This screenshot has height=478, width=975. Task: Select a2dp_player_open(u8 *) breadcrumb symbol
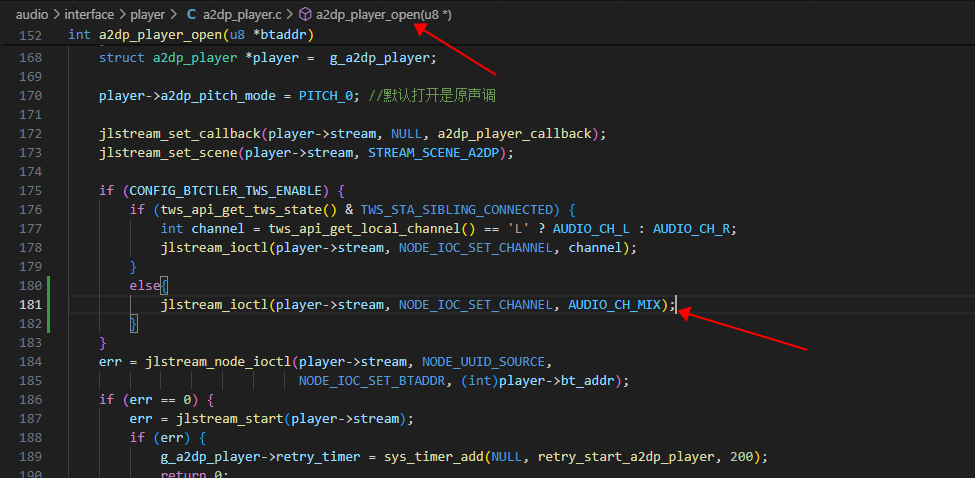383,14
